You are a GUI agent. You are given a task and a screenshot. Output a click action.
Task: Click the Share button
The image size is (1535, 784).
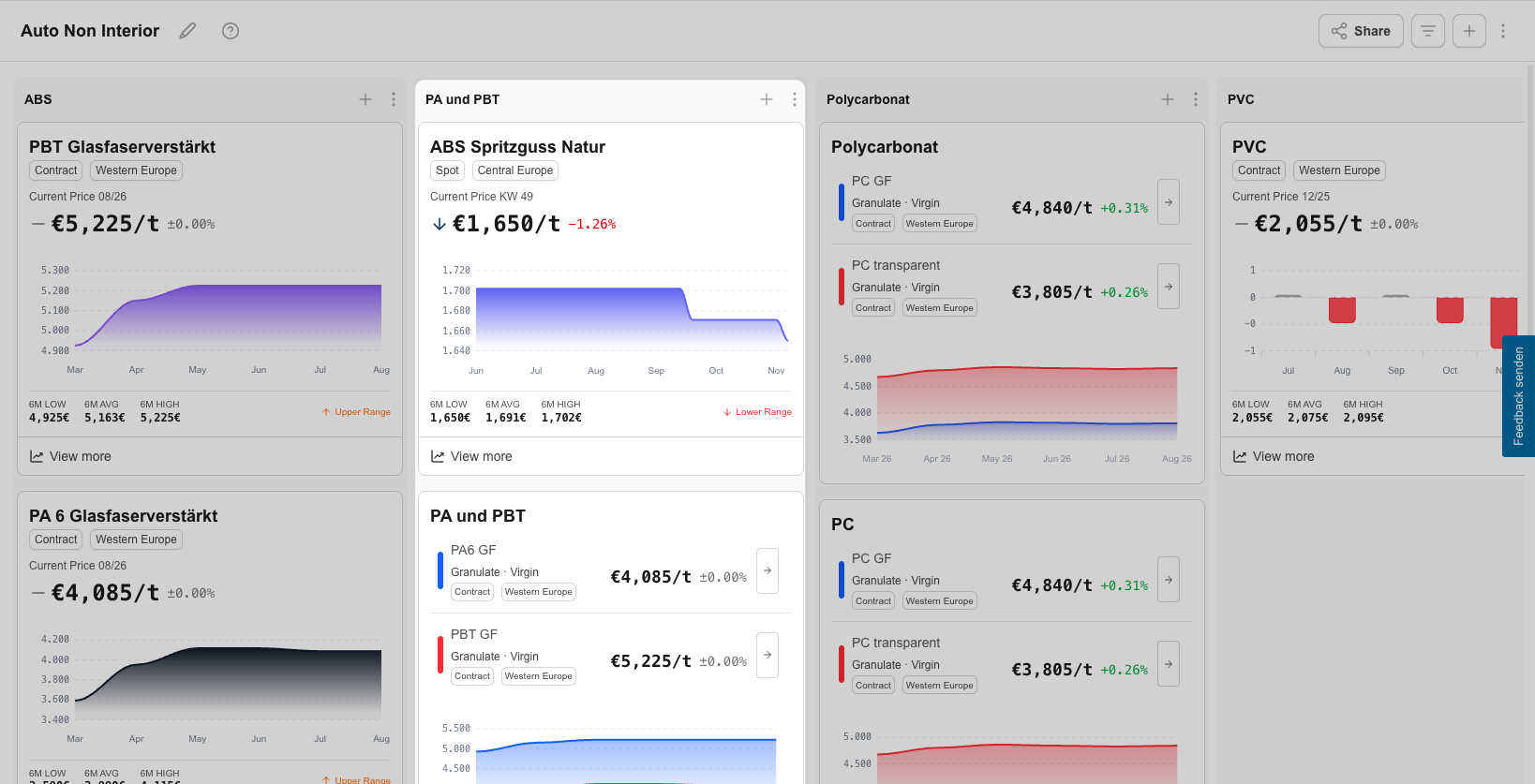(x=1361, y=31)
